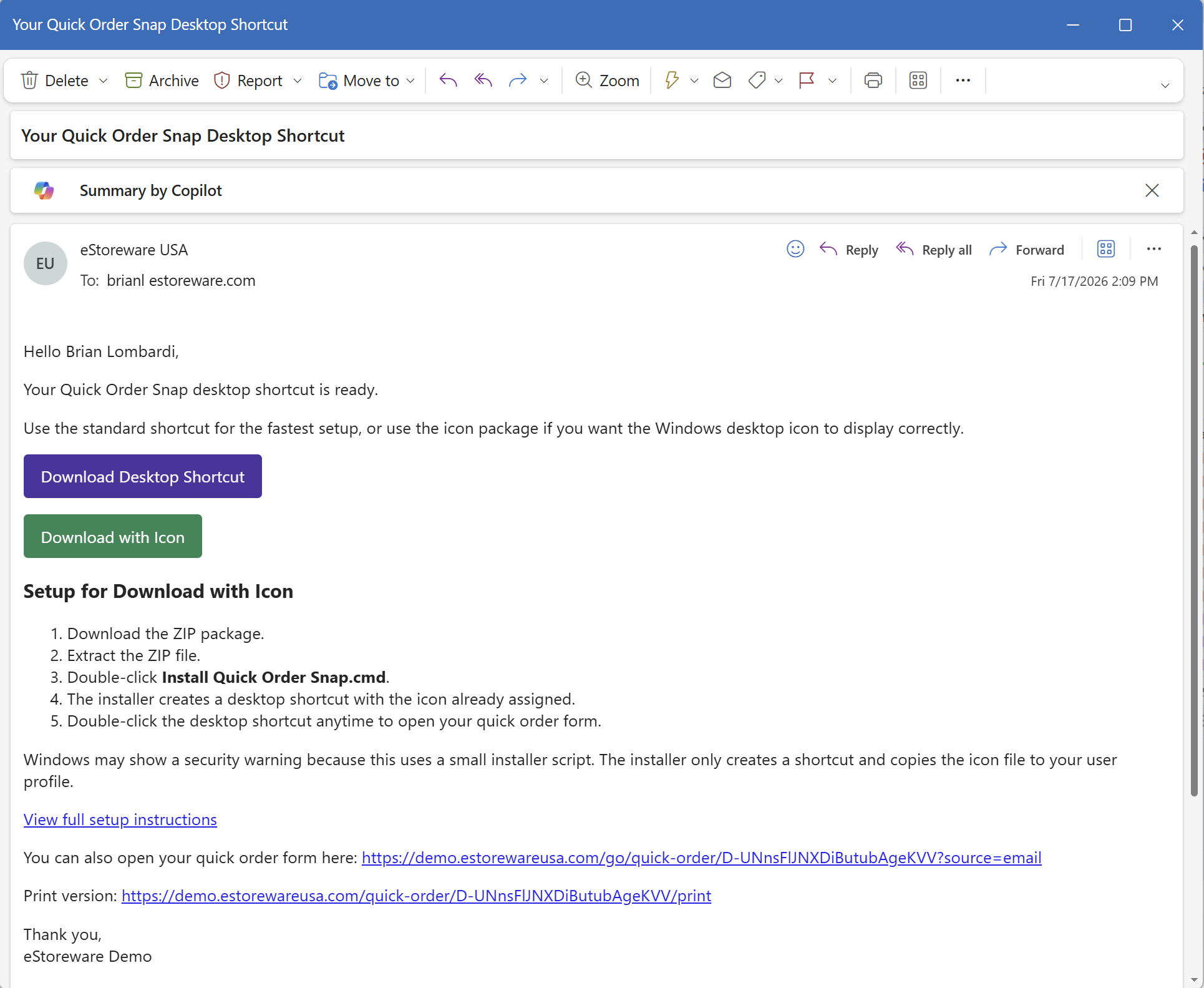This screenshot has height=988, width=1204.
Task: Click the vertical scrollbar thumb
Action: click(1194, 521)
